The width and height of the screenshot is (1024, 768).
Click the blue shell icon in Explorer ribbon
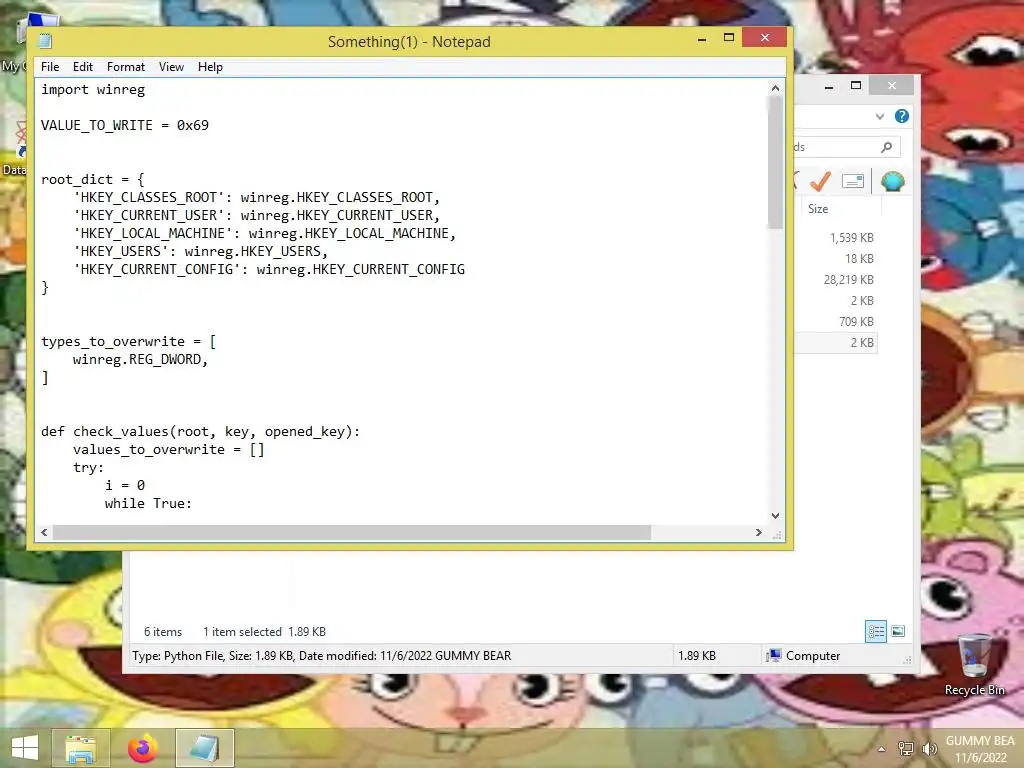(x=892, y=181)
